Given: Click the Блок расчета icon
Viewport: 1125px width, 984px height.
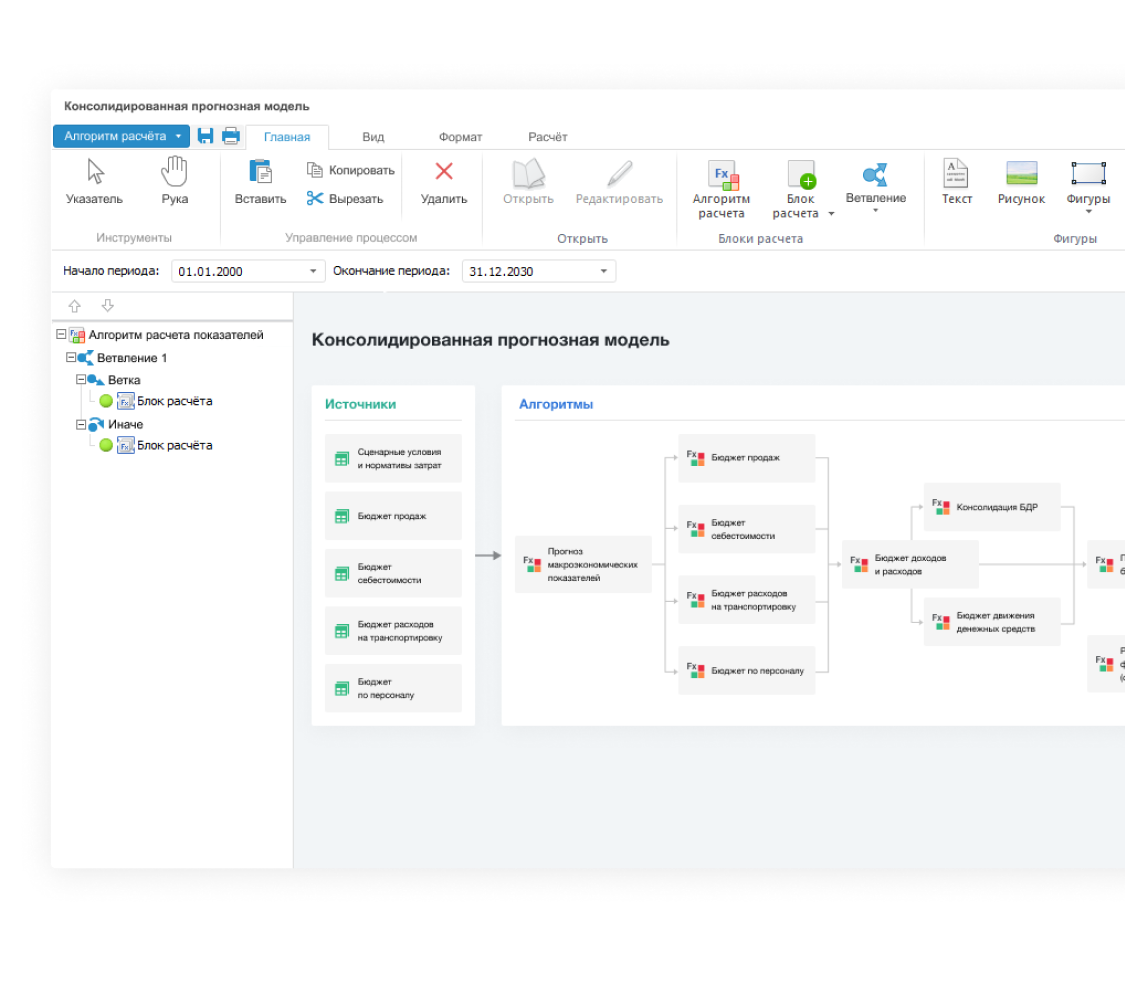Looking at the screenshot, I should (x=801, y=174).
